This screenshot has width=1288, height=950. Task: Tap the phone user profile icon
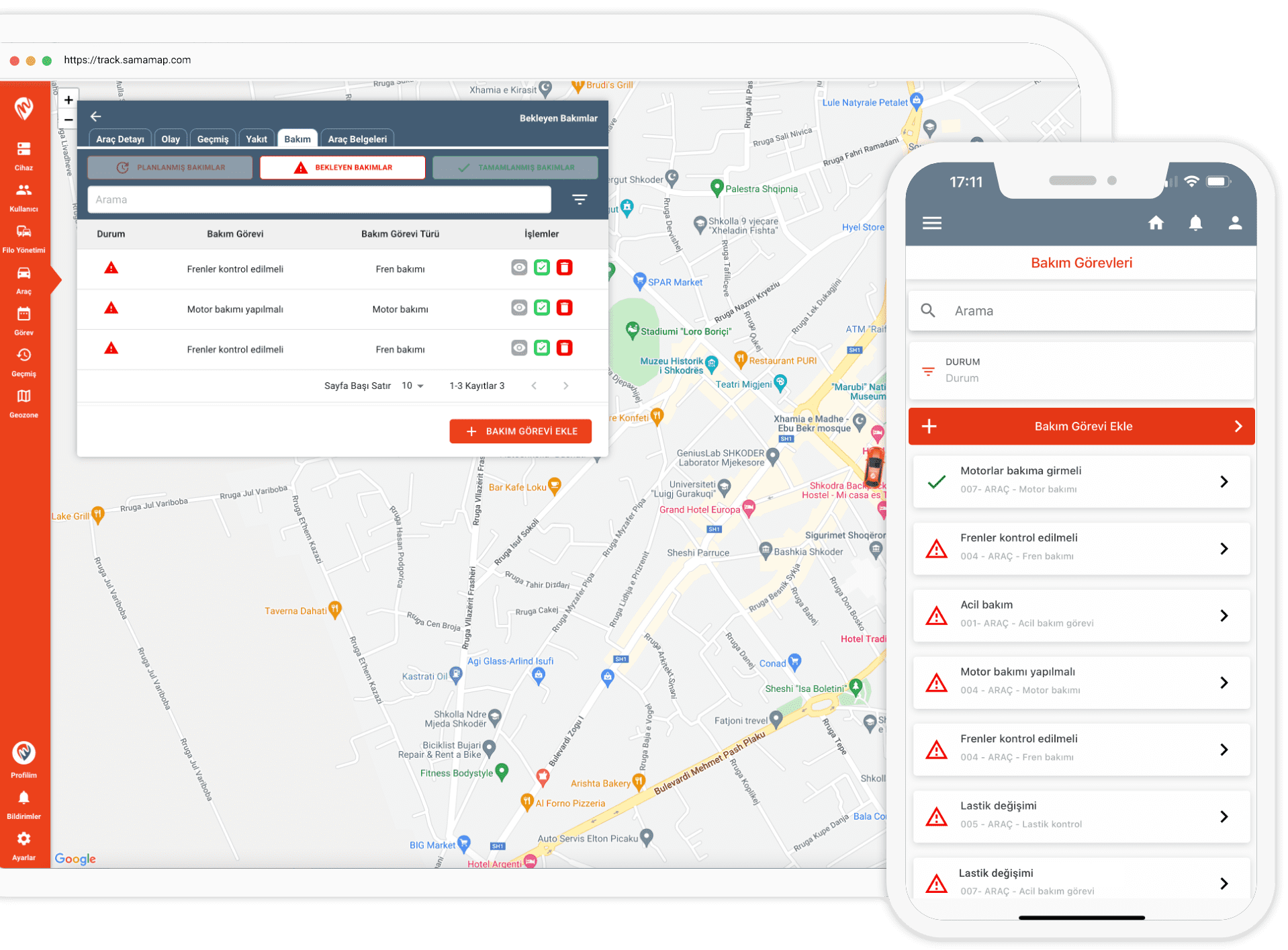coord(1235,222)
